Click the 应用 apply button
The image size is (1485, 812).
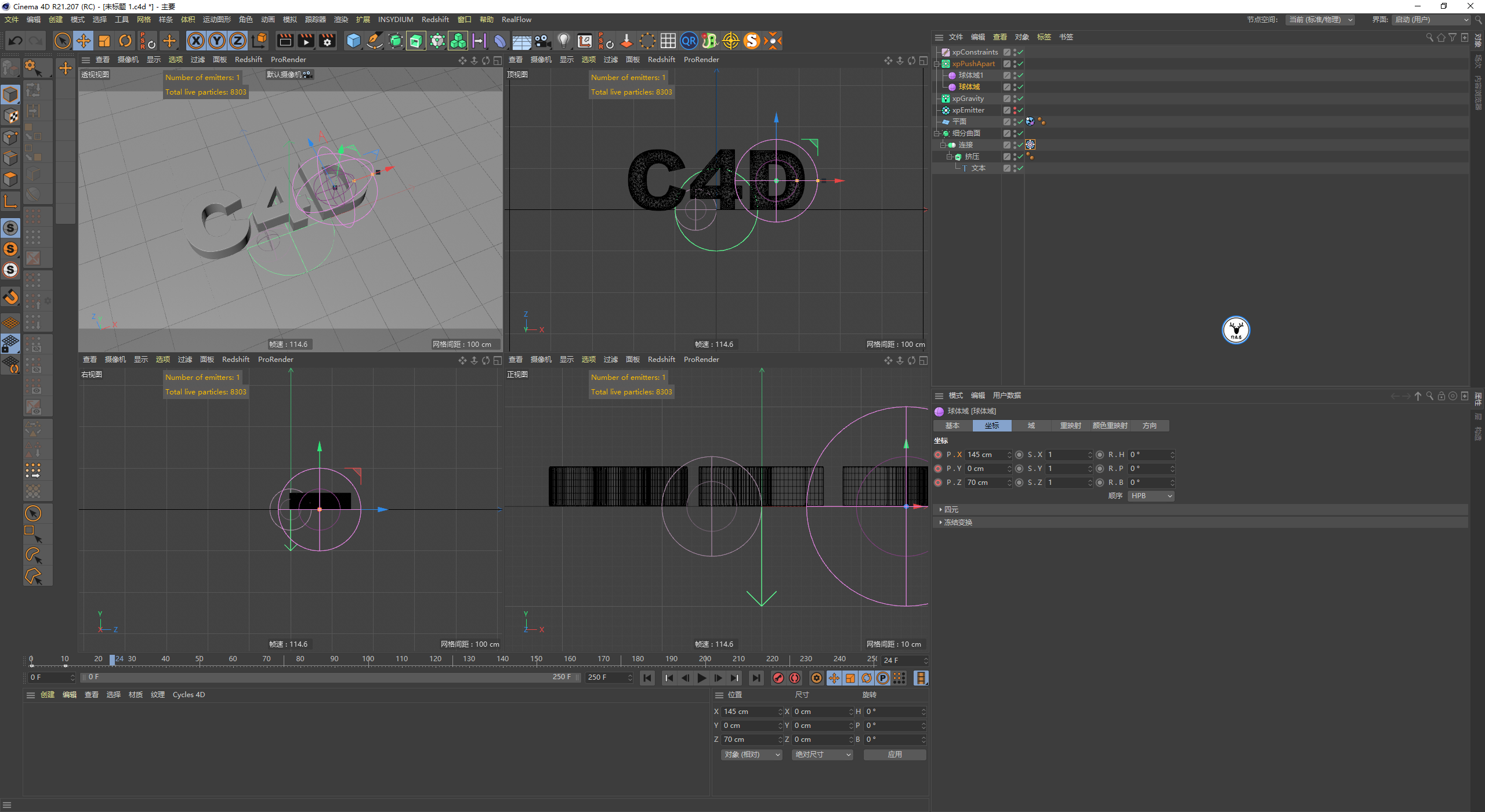(x=894, y=755)
